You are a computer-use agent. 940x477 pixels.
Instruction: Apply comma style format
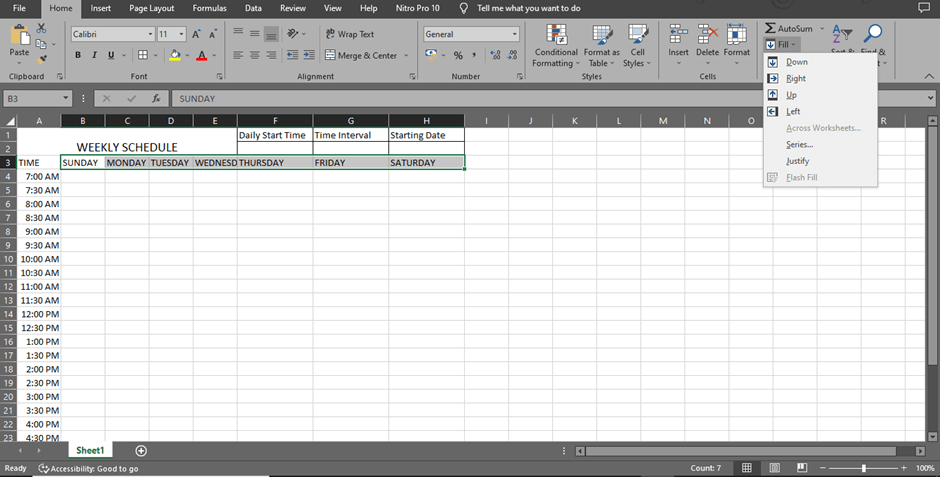click(474, 55)
